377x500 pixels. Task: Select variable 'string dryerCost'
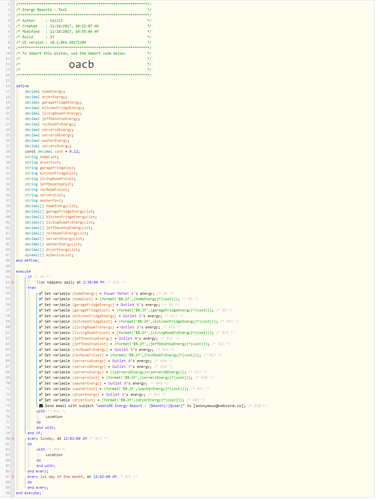pyautogui.click(x=43, y=163)
